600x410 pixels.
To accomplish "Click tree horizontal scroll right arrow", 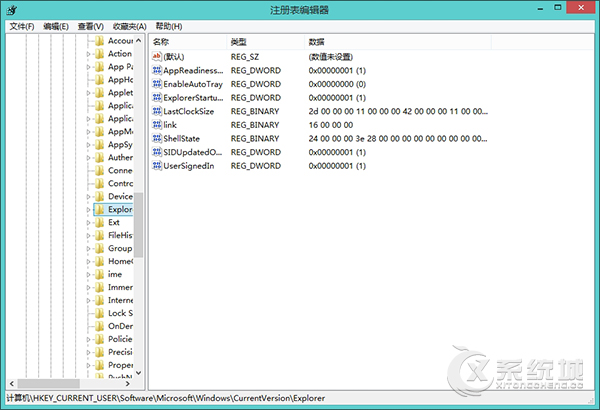I will tap(128, 383).
